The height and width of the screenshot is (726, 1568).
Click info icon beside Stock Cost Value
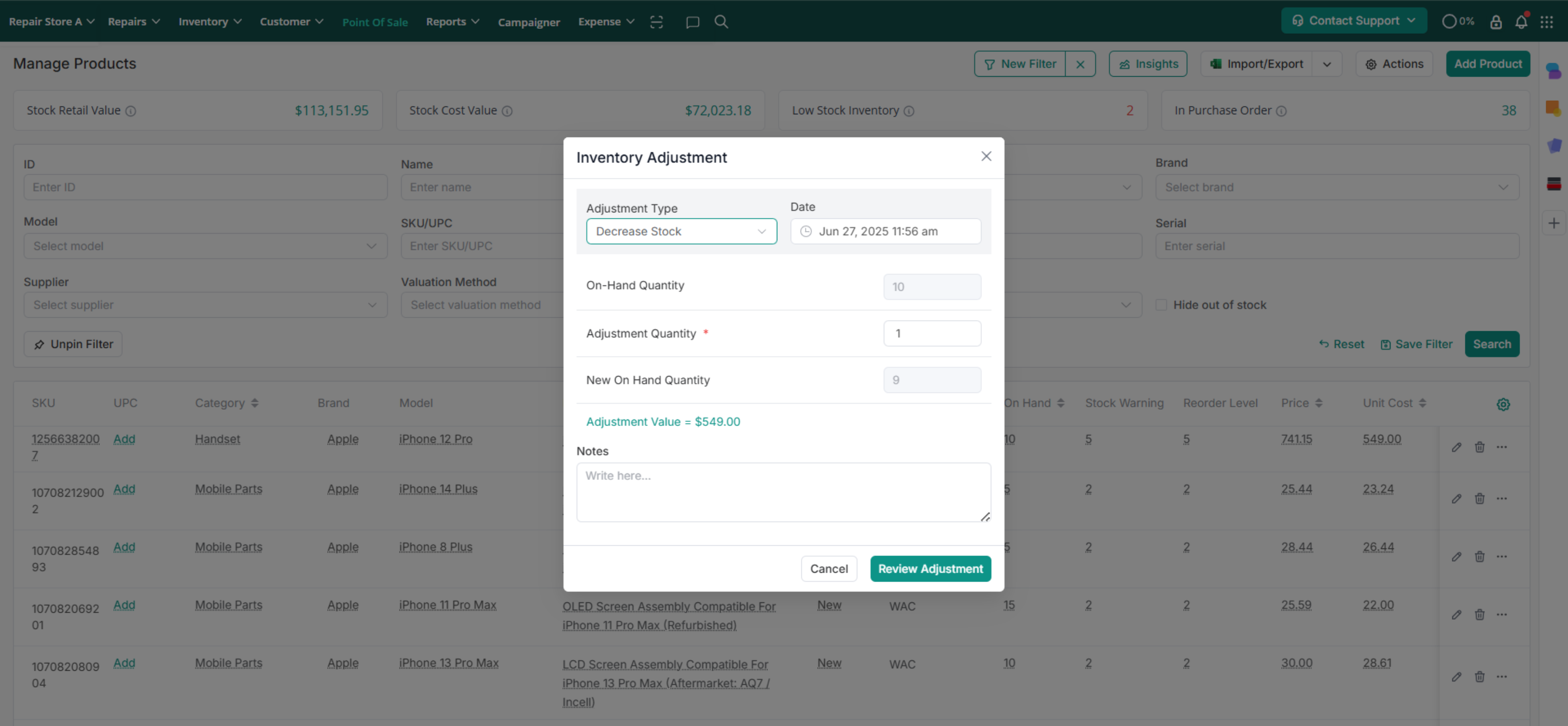tap(507, 111)
